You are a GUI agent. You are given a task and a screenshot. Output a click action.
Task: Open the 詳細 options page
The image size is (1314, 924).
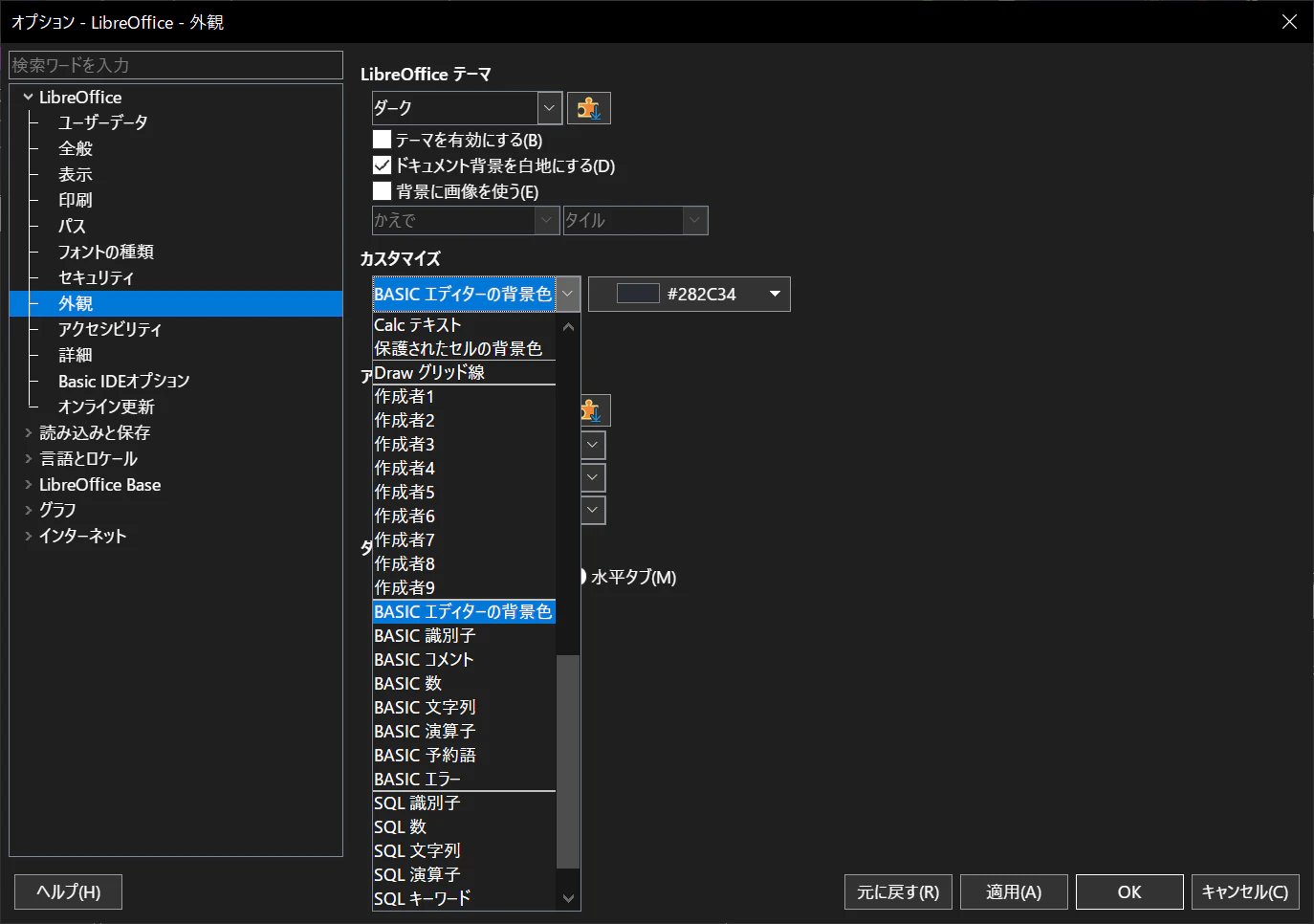76,355
